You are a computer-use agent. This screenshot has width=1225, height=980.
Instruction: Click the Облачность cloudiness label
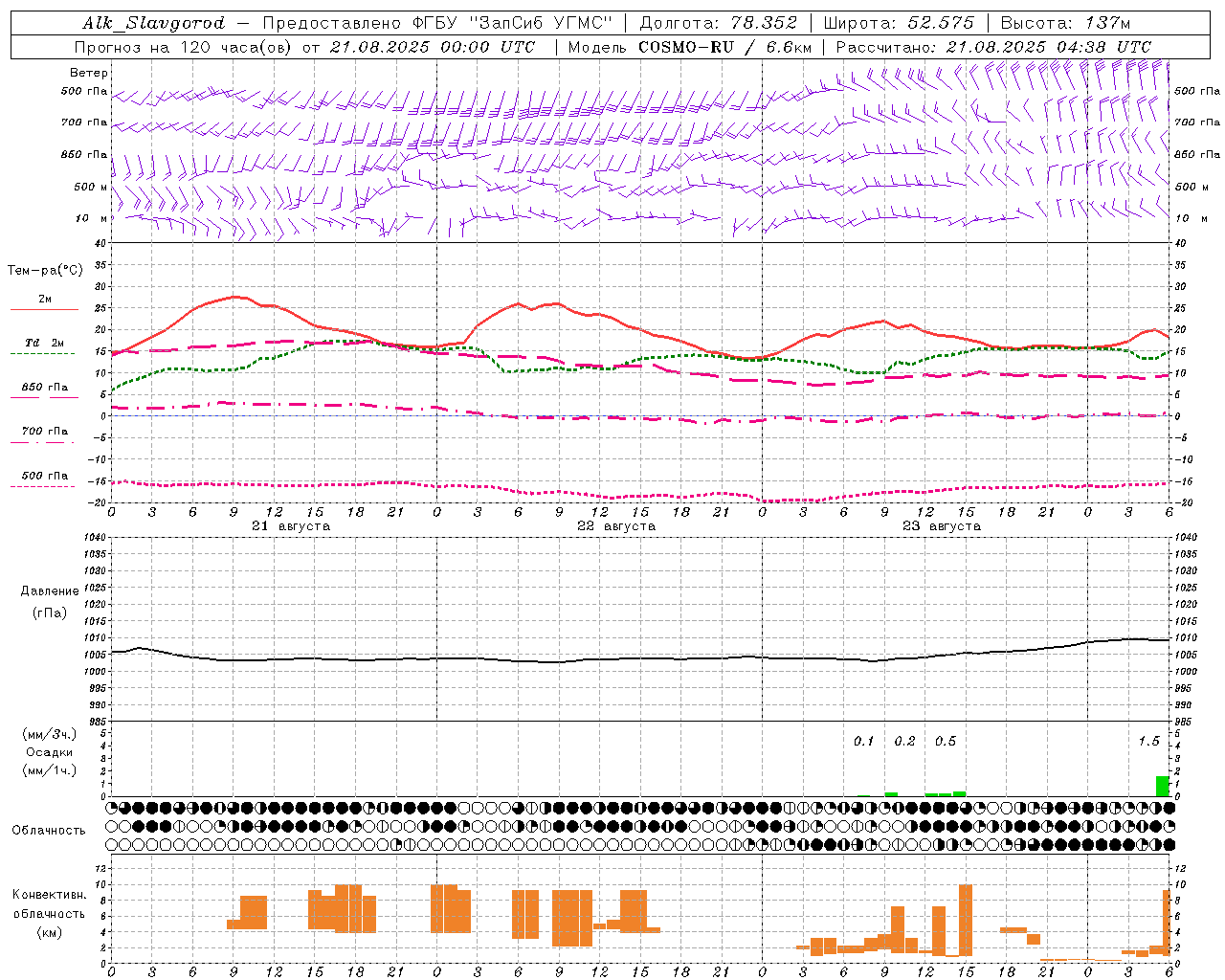[x=49, y=831]
